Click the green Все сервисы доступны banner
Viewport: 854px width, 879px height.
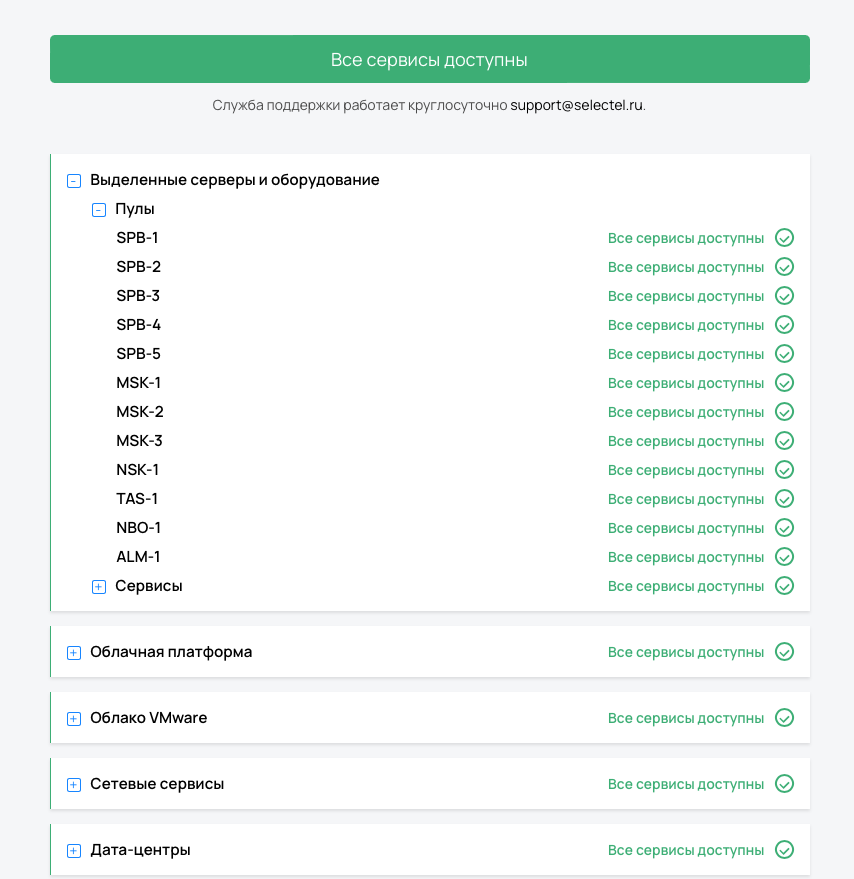coord(429,60)
